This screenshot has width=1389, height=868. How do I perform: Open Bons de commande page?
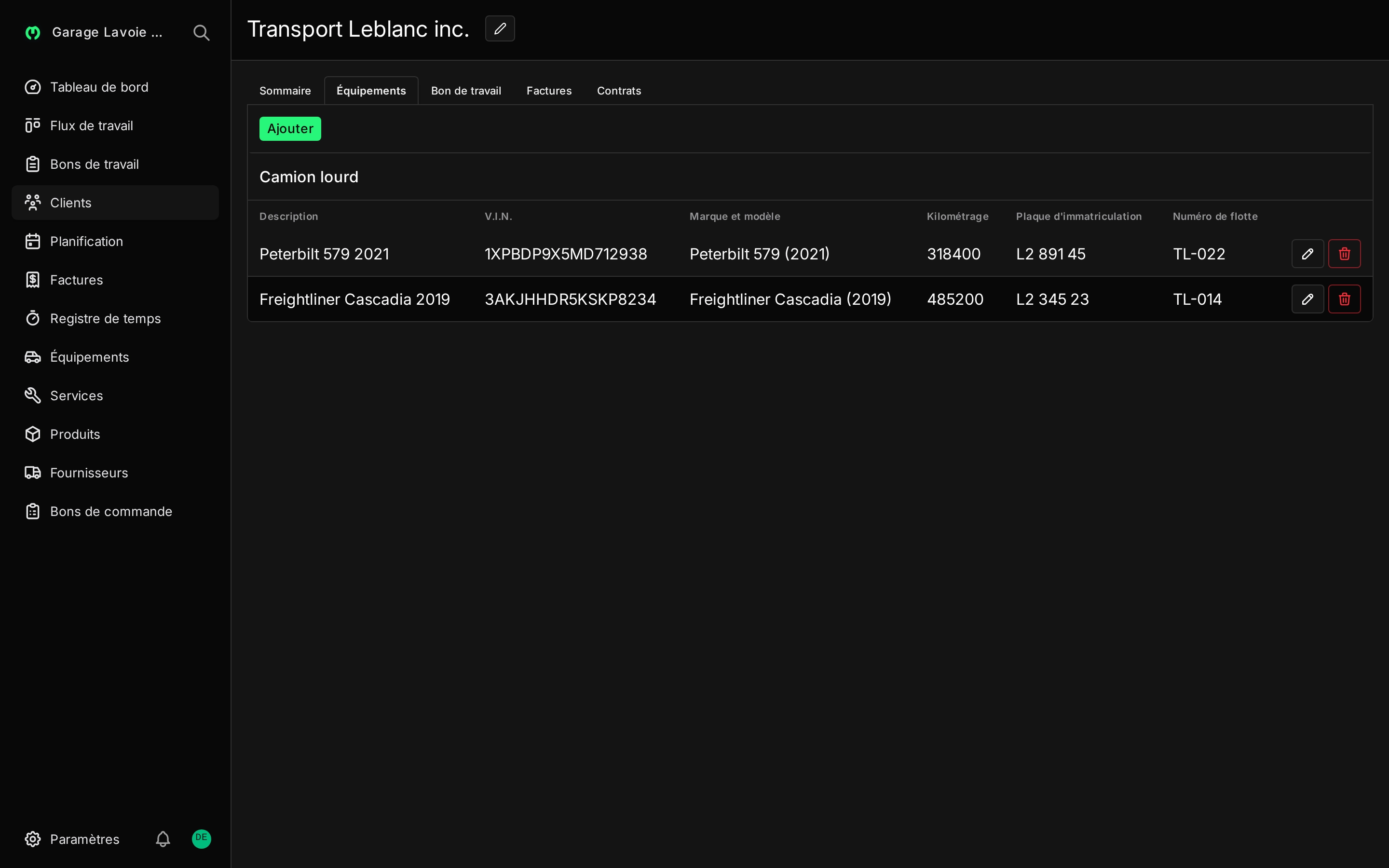(115, 512)
